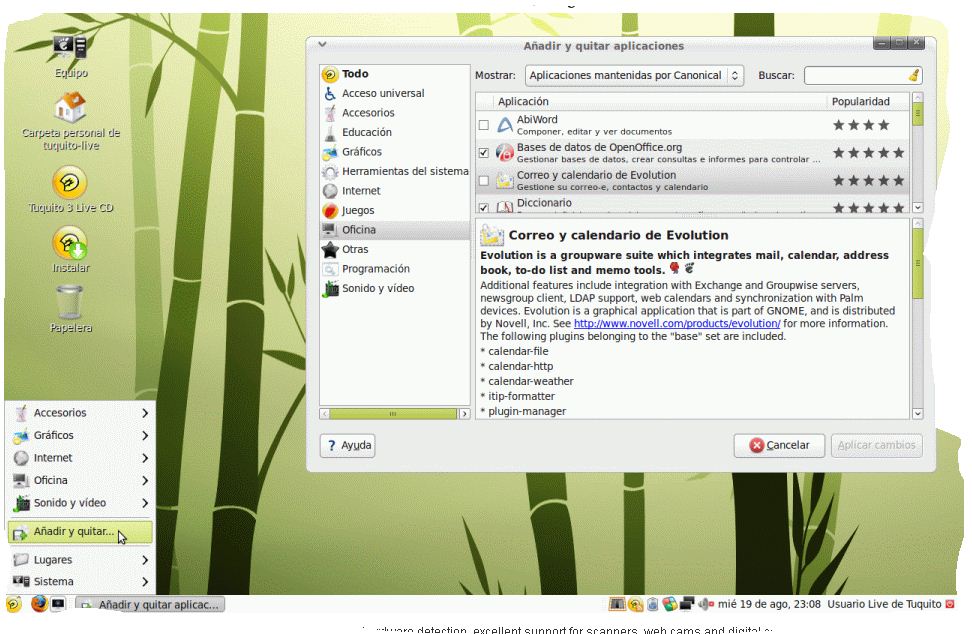Image resolution: width=972 pixels, height=634 pixels.
Task: Click the description pane scrollbar thumb
Action: click(917, 263)
